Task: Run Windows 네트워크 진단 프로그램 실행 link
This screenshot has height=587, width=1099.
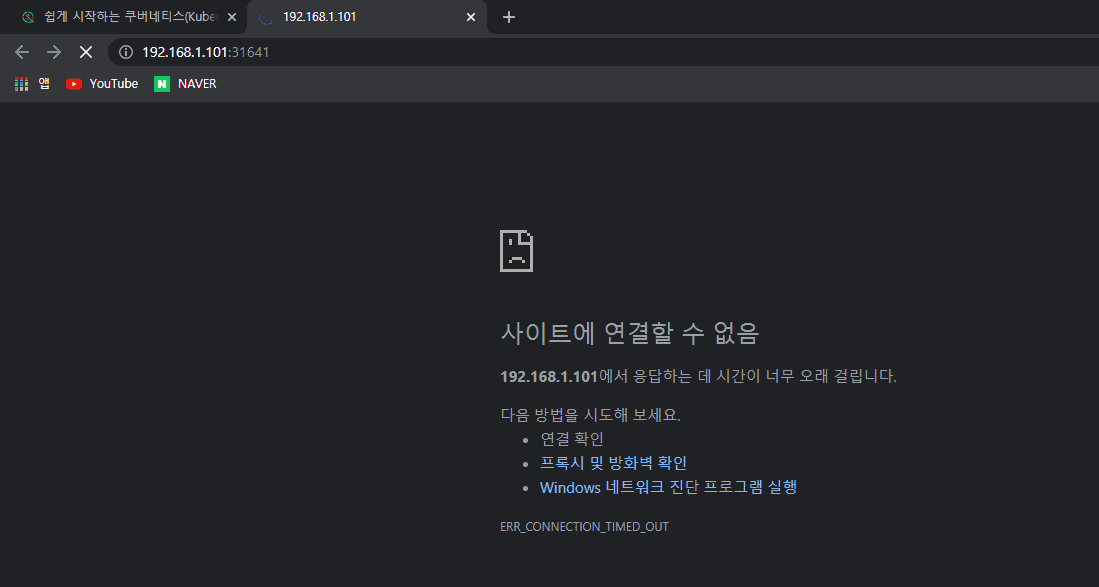Action: point(668,487)
